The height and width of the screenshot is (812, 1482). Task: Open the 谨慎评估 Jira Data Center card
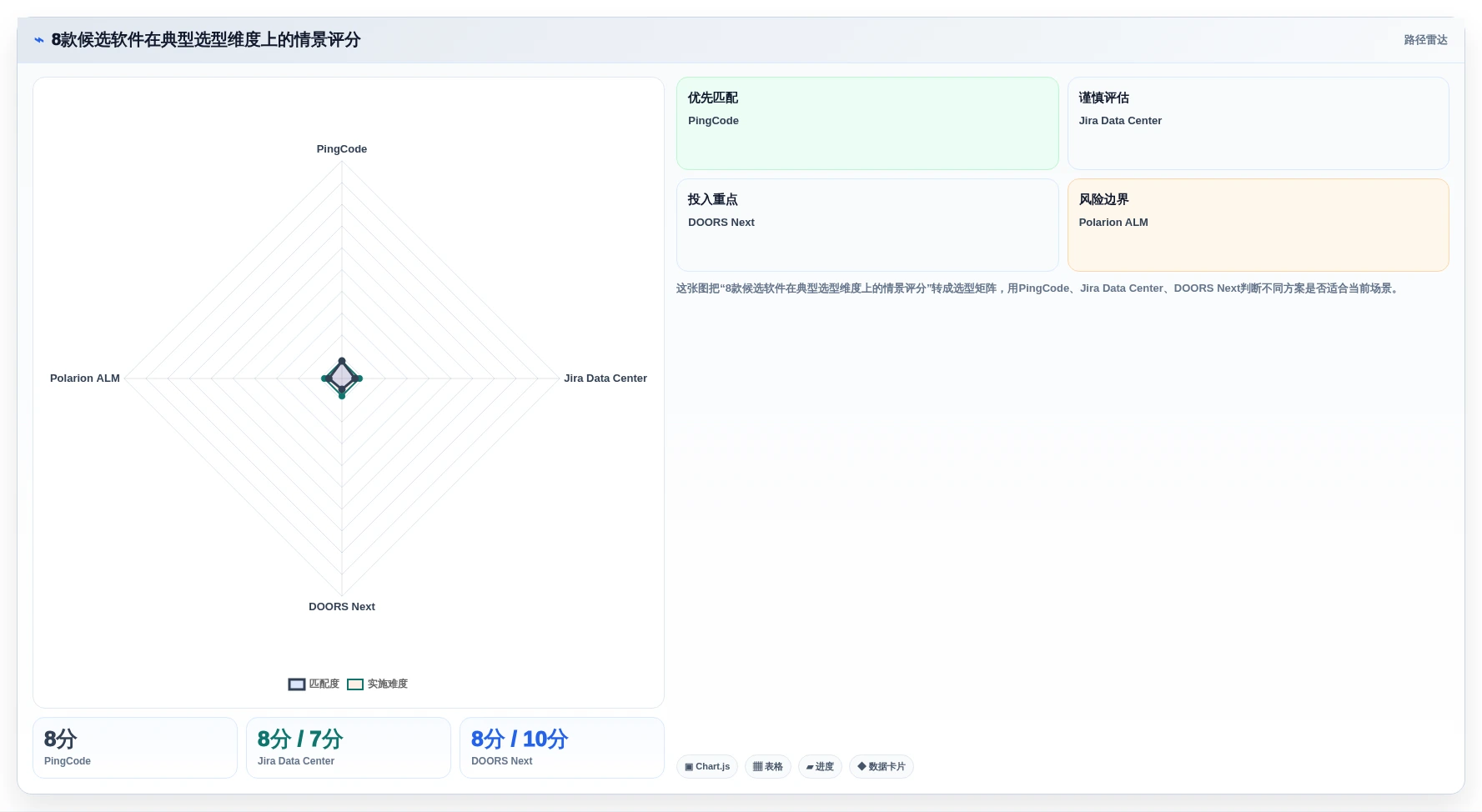point(1258,123)
